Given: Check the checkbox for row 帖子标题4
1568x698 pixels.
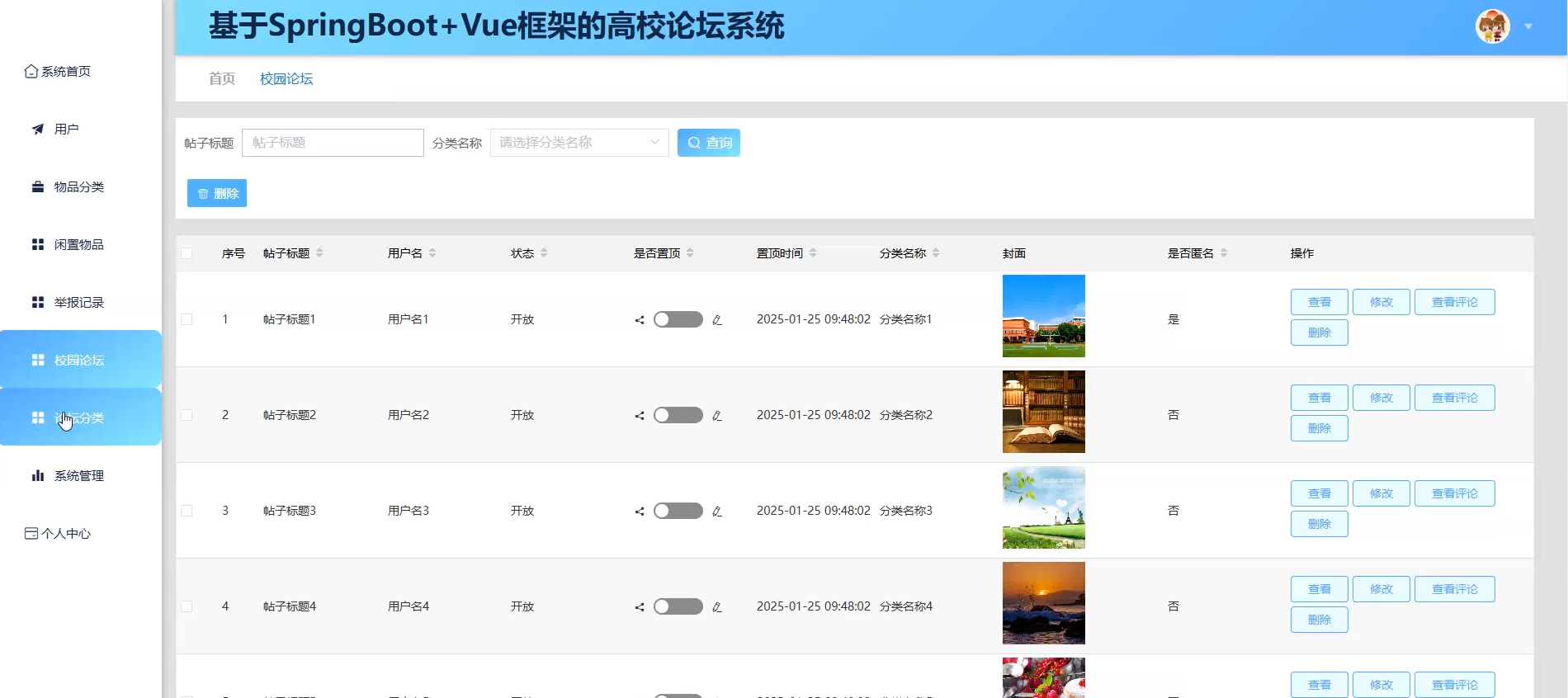Looking at the screenshot, I should coord(187,606).
